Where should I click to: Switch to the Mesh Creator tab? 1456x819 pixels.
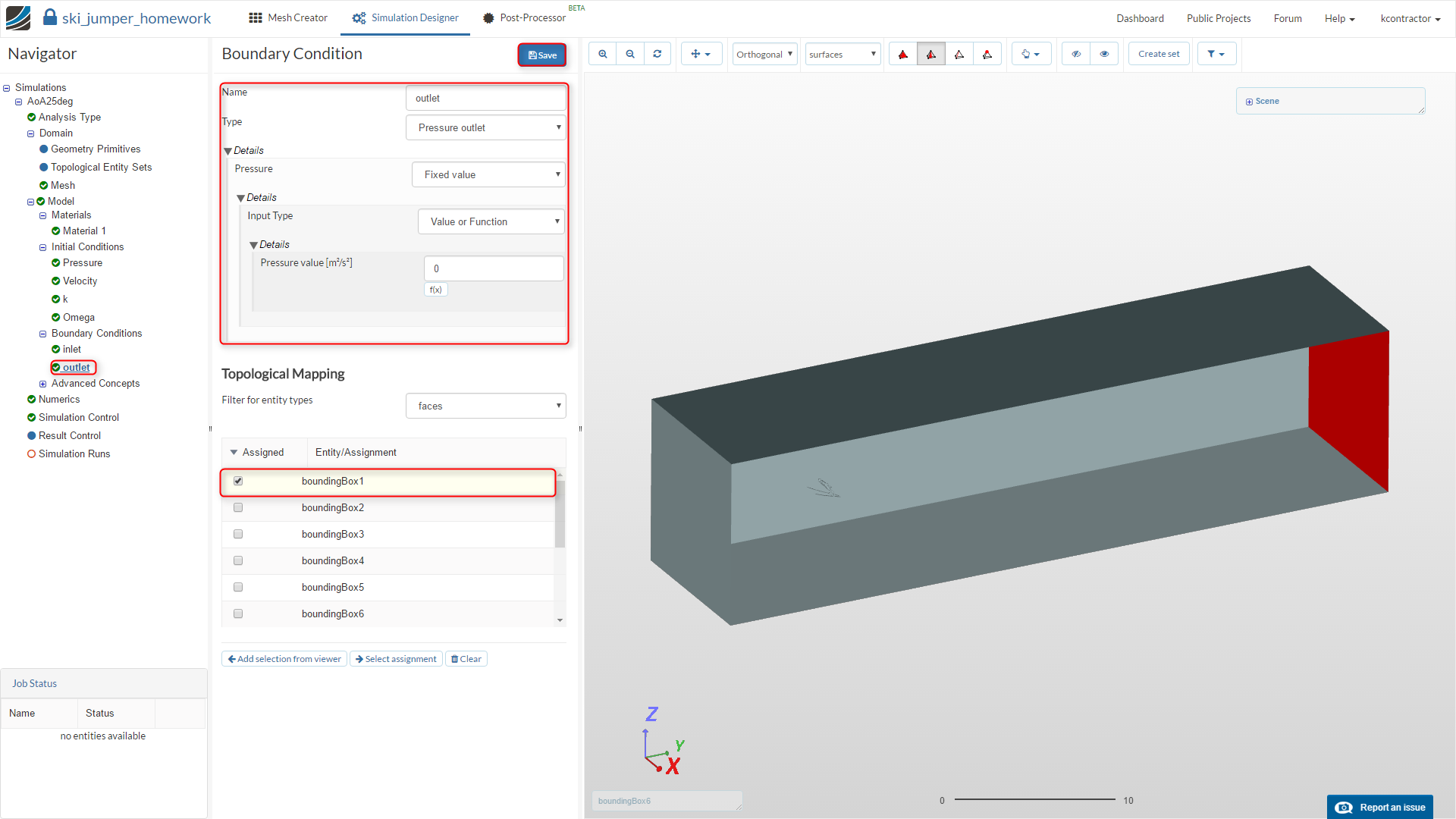tap(288, 17)
